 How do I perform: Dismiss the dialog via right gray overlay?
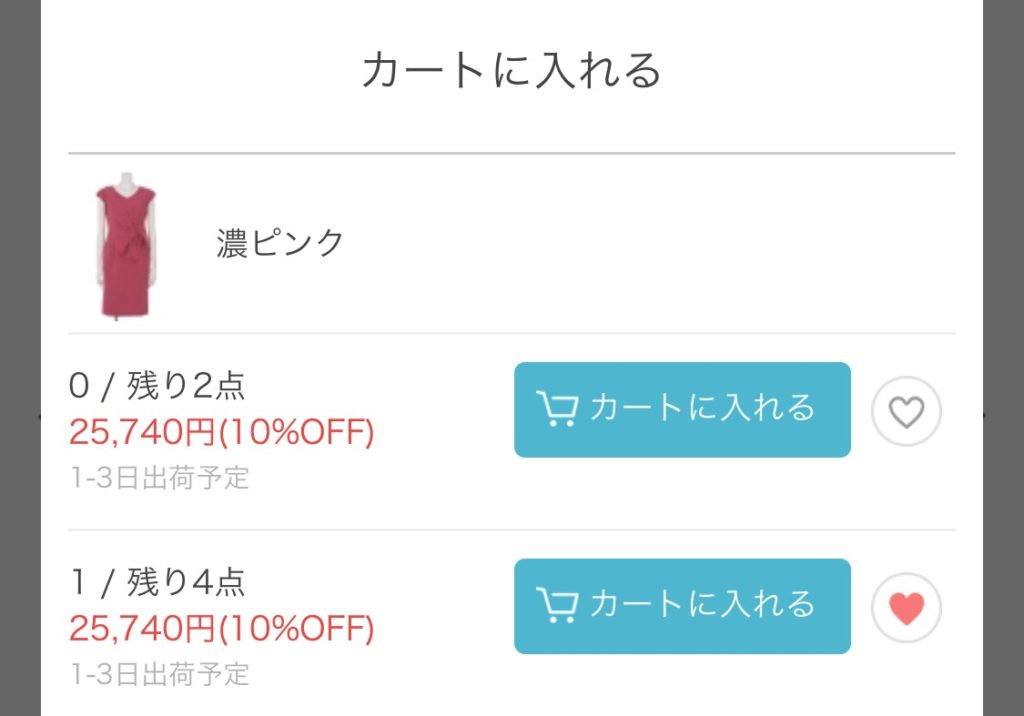pos(1004,358)
